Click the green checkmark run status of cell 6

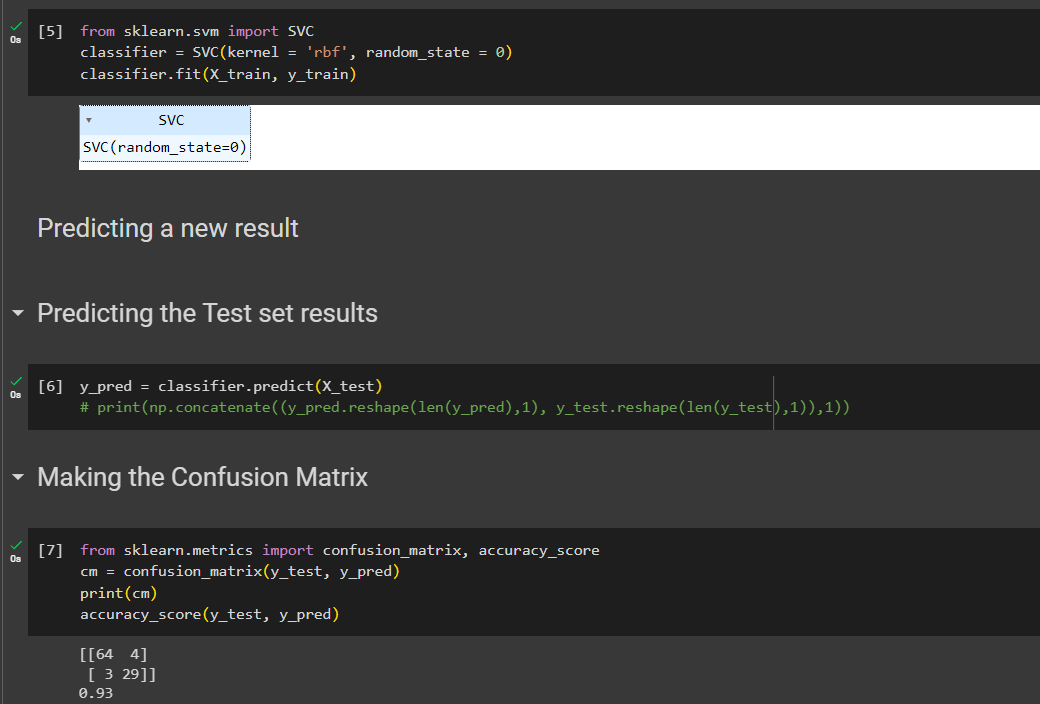[16, 381]
